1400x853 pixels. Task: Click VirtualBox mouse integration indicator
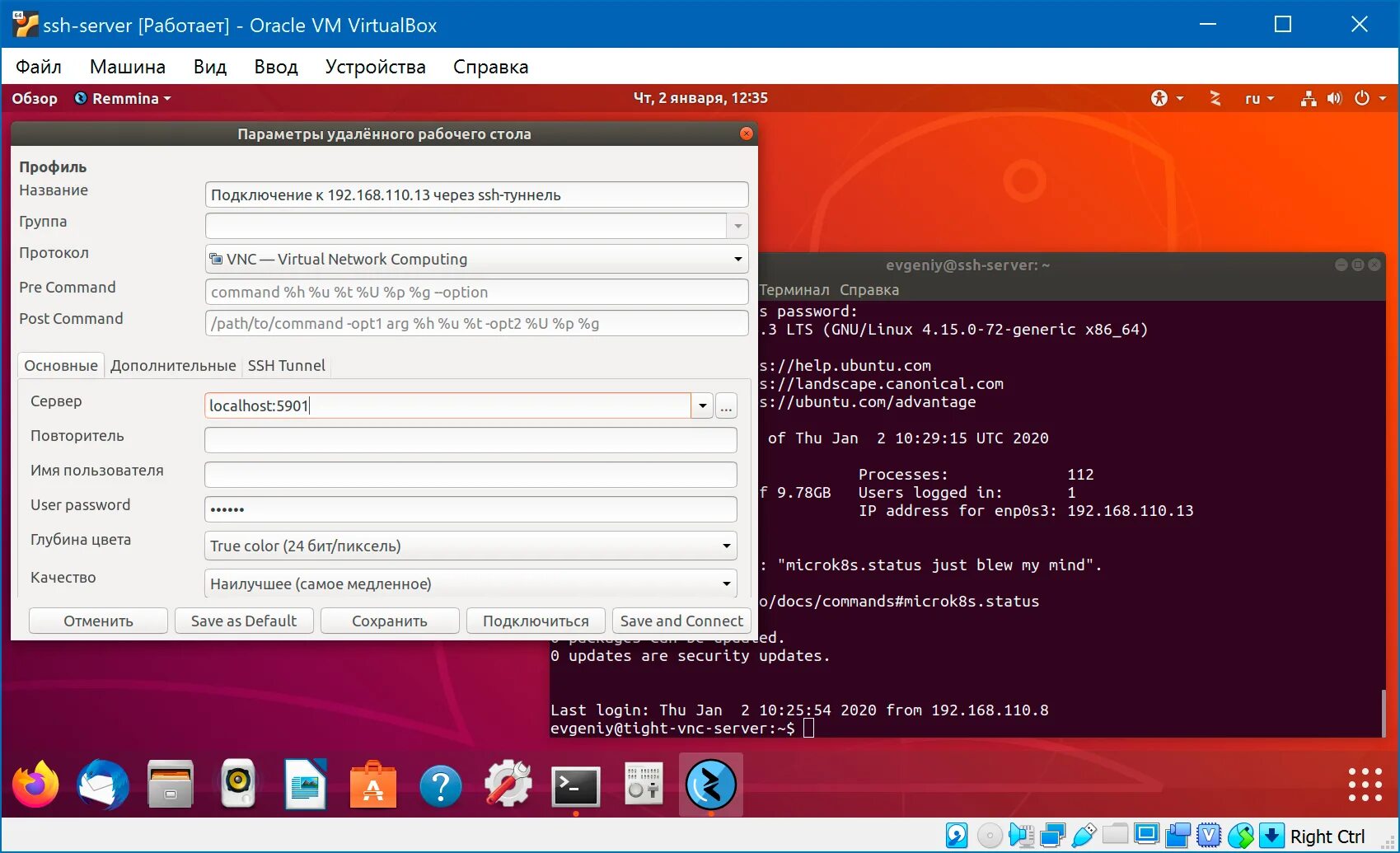point(1240,836)
